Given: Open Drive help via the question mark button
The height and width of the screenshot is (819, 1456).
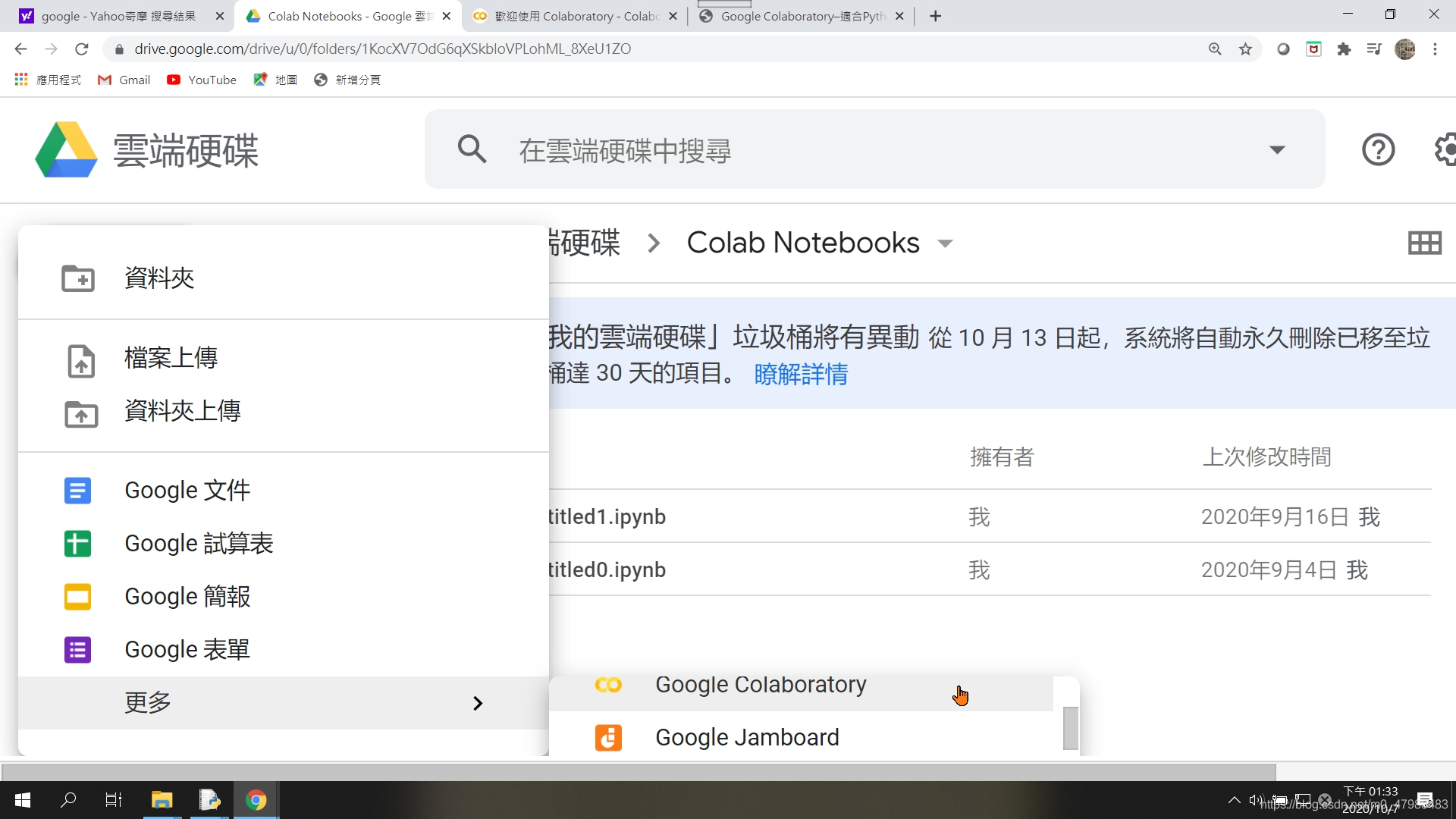Looking at the screenshot, I should point(1378,149).
